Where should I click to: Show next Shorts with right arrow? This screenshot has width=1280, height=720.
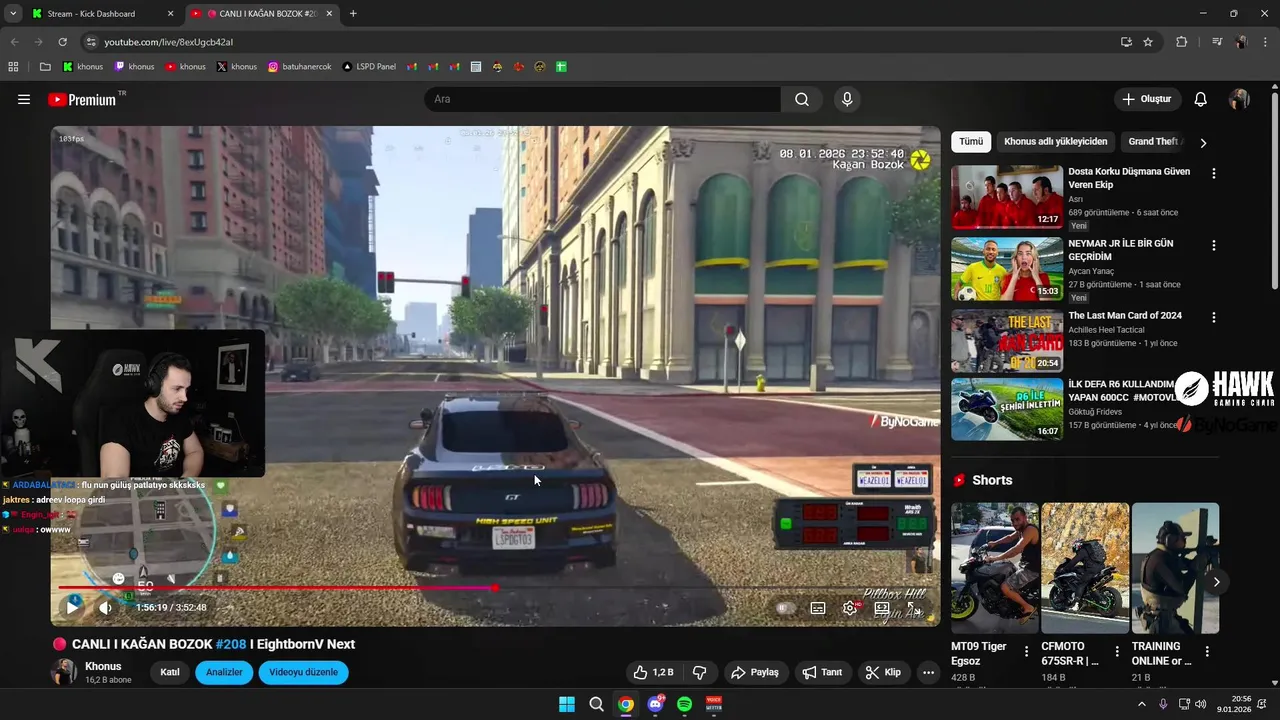(x=1216, y=582)
